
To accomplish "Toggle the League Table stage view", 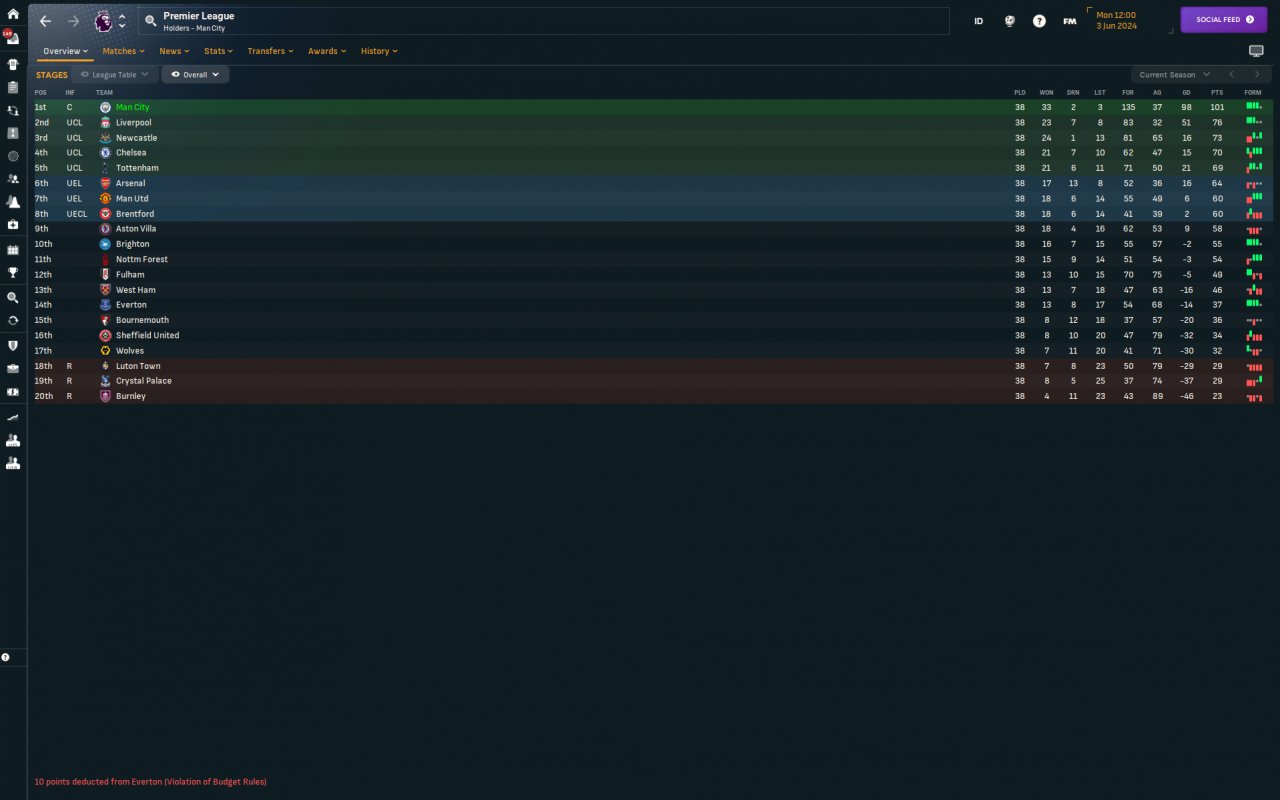I will coord(114,74).
